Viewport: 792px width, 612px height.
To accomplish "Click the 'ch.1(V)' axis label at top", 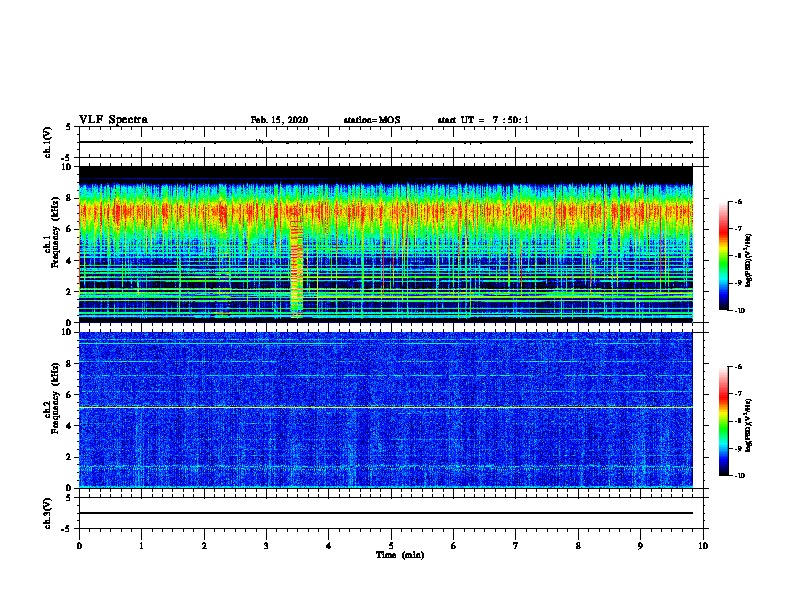I will click(x=48, y=142).
